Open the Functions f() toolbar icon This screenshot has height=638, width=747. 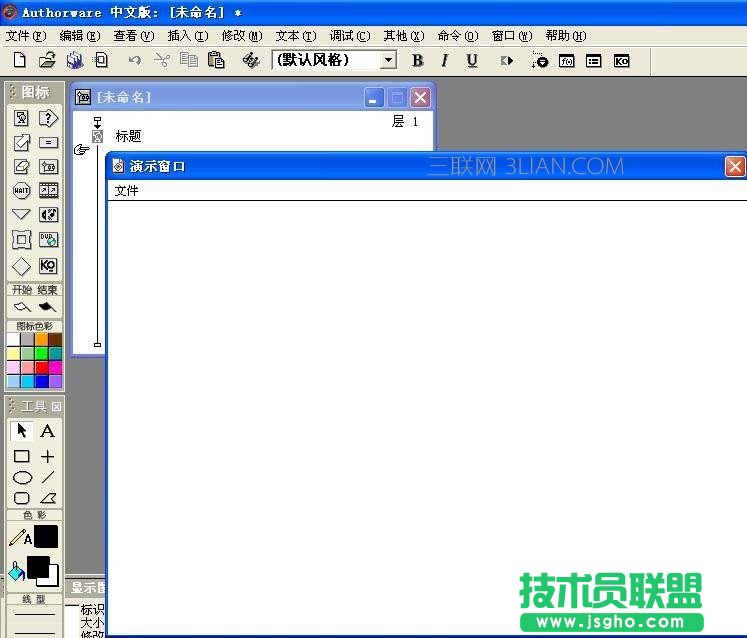coord(566,61)
